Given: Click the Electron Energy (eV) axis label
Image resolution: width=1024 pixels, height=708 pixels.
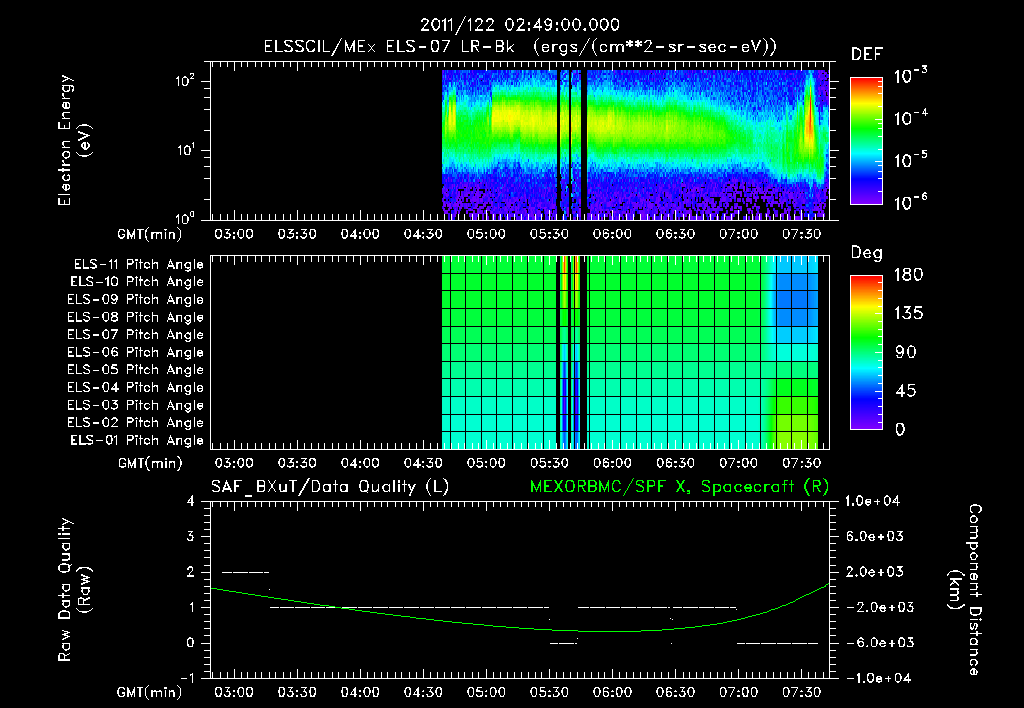Looking at the screenshot, I should [74, 140].
